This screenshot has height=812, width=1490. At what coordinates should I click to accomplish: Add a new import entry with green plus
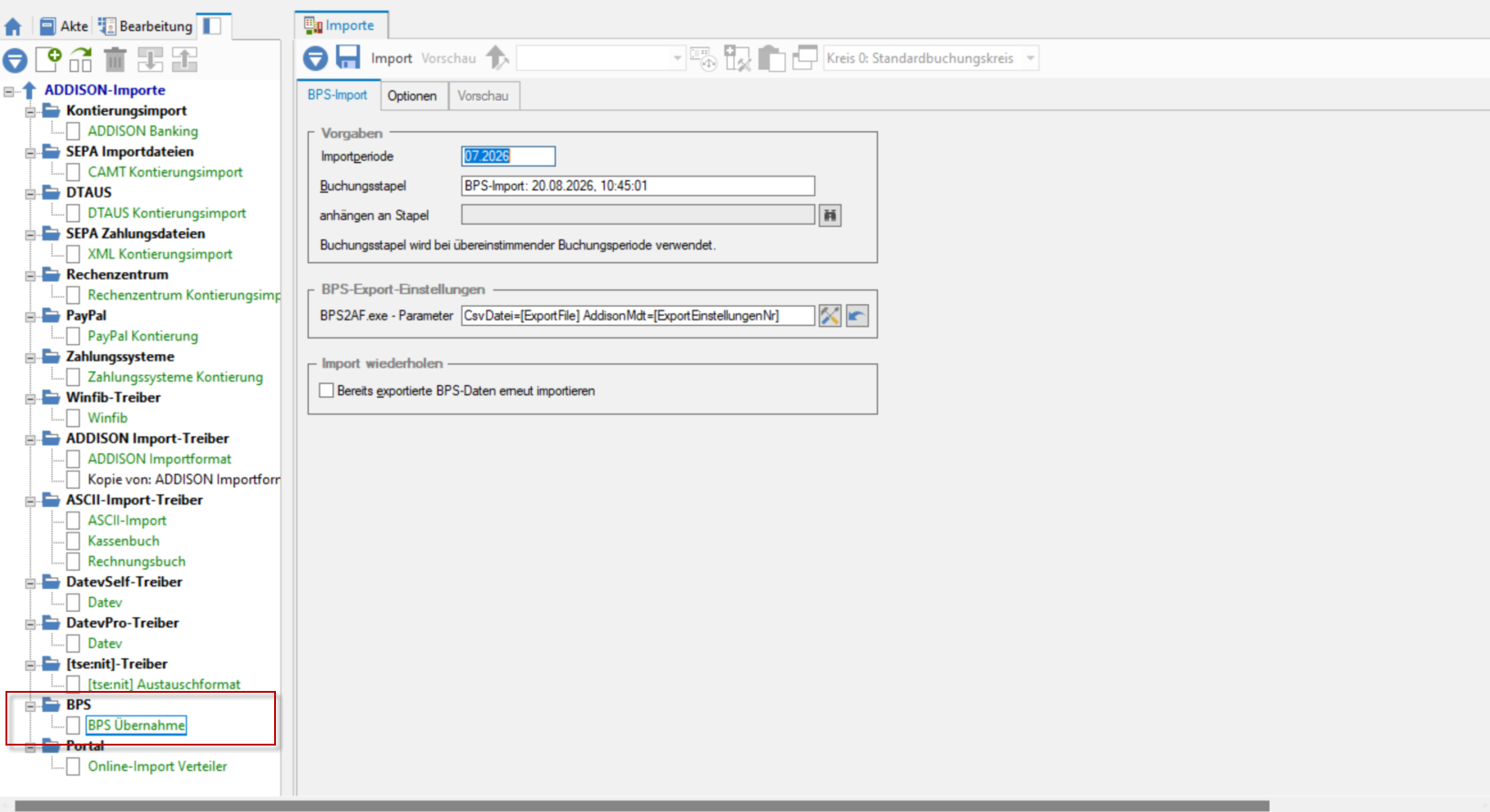click(x=48, y=60)
